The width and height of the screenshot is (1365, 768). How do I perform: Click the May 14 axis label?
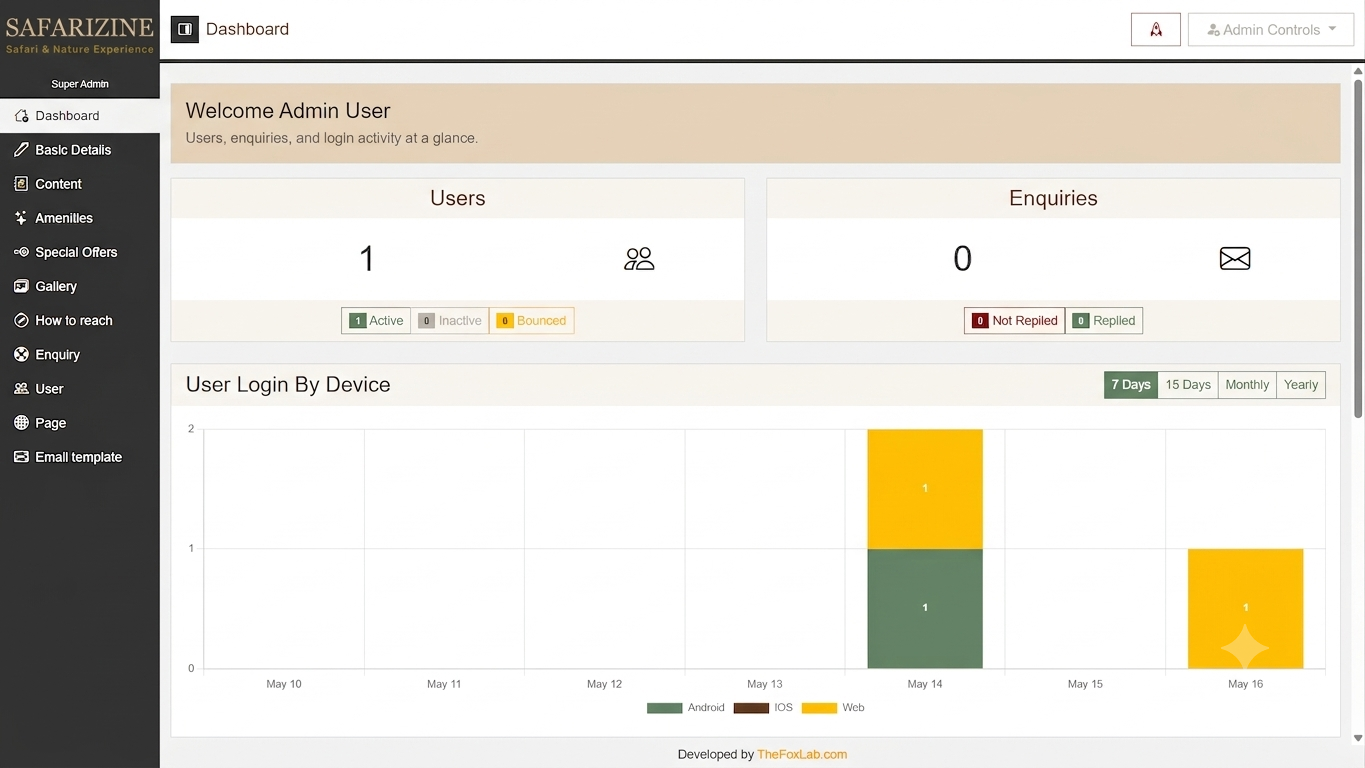tap(925, 684)
